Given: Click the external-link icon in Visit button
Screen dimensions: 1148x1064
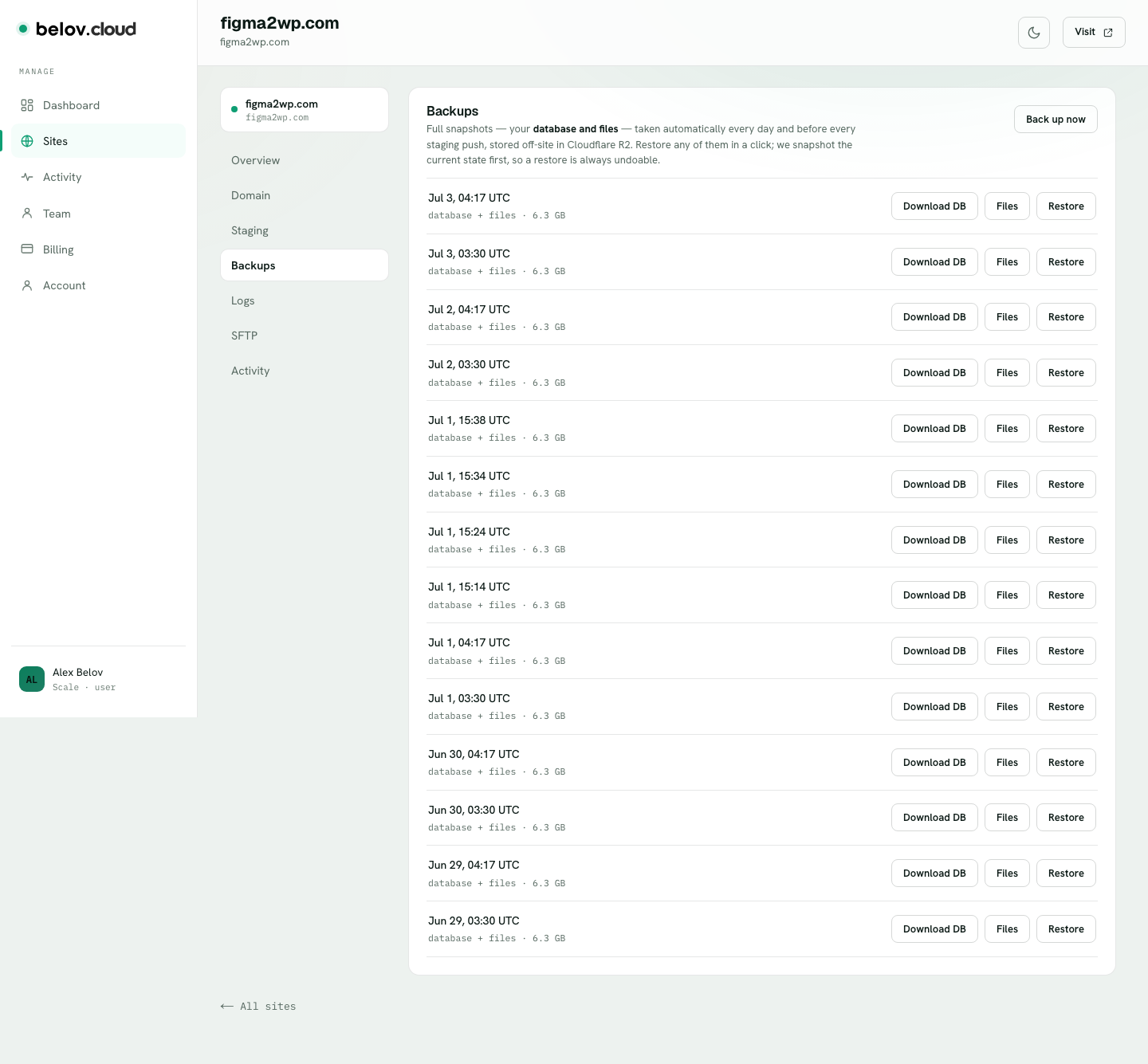Looking at the screenshot, I should pos(1108,33).
